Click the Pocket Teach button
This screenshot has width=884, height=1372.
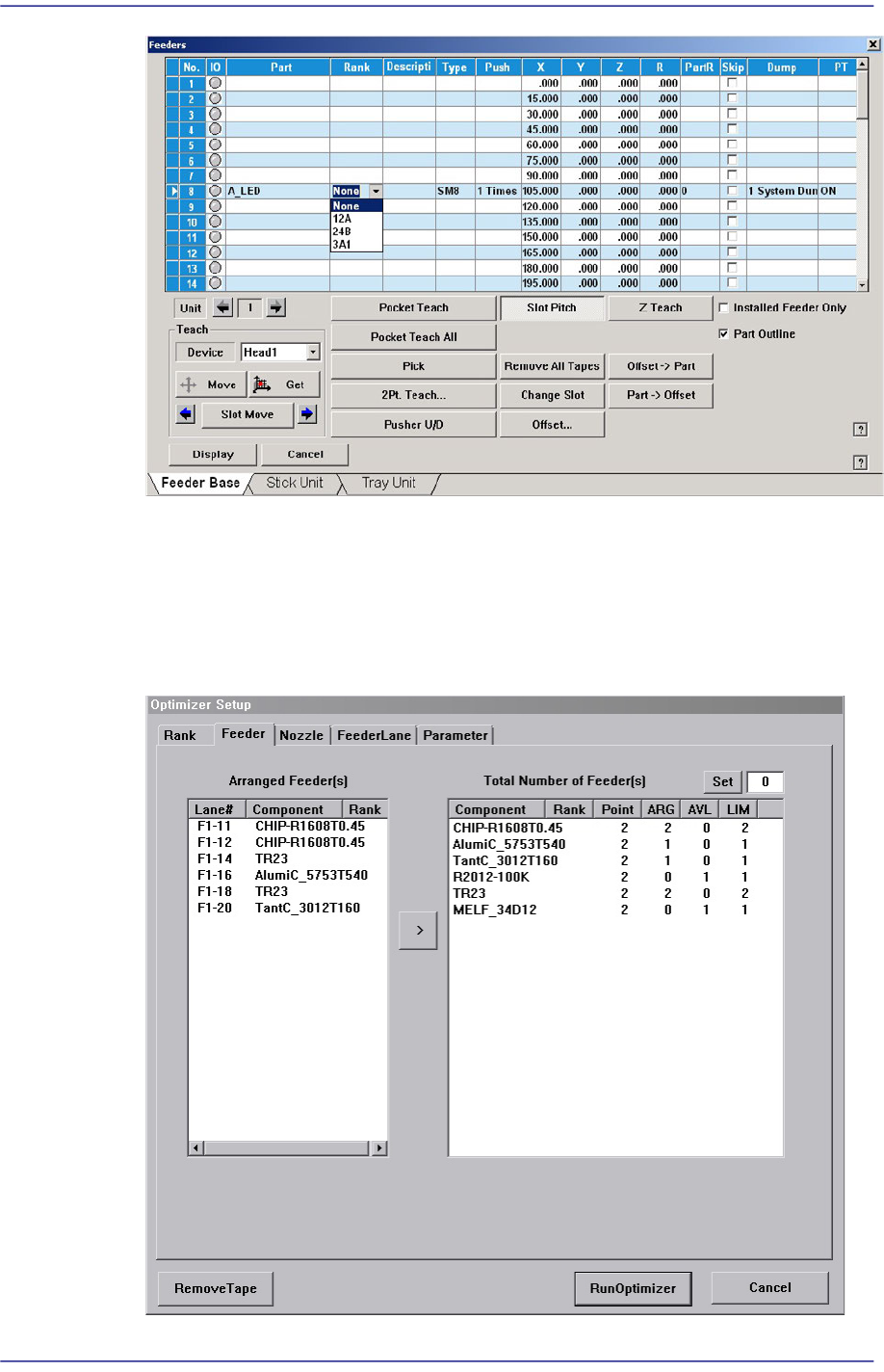pos(414,307)
